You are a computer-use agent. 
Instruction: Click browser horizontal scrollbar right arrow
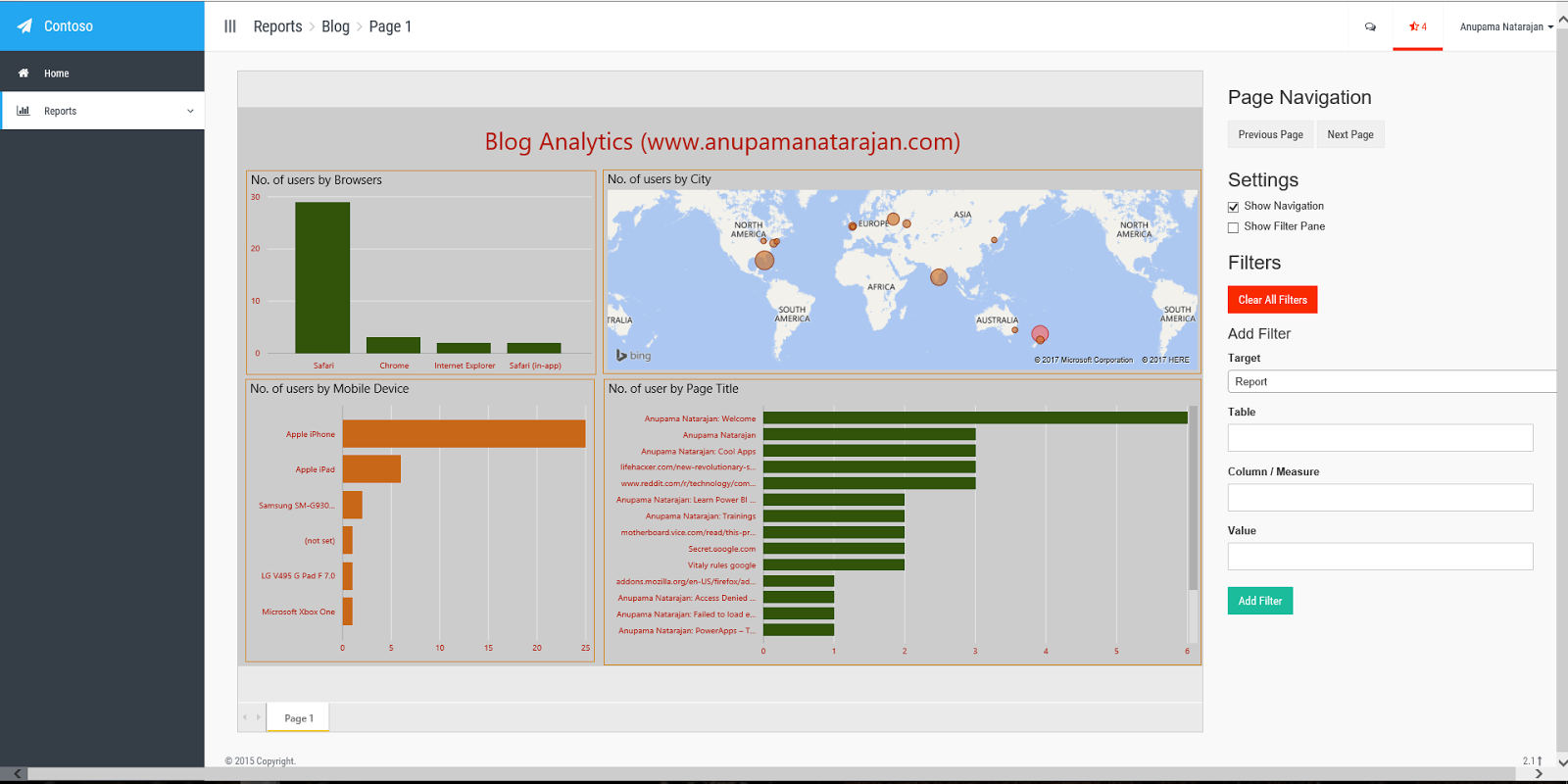point(1539,774)
